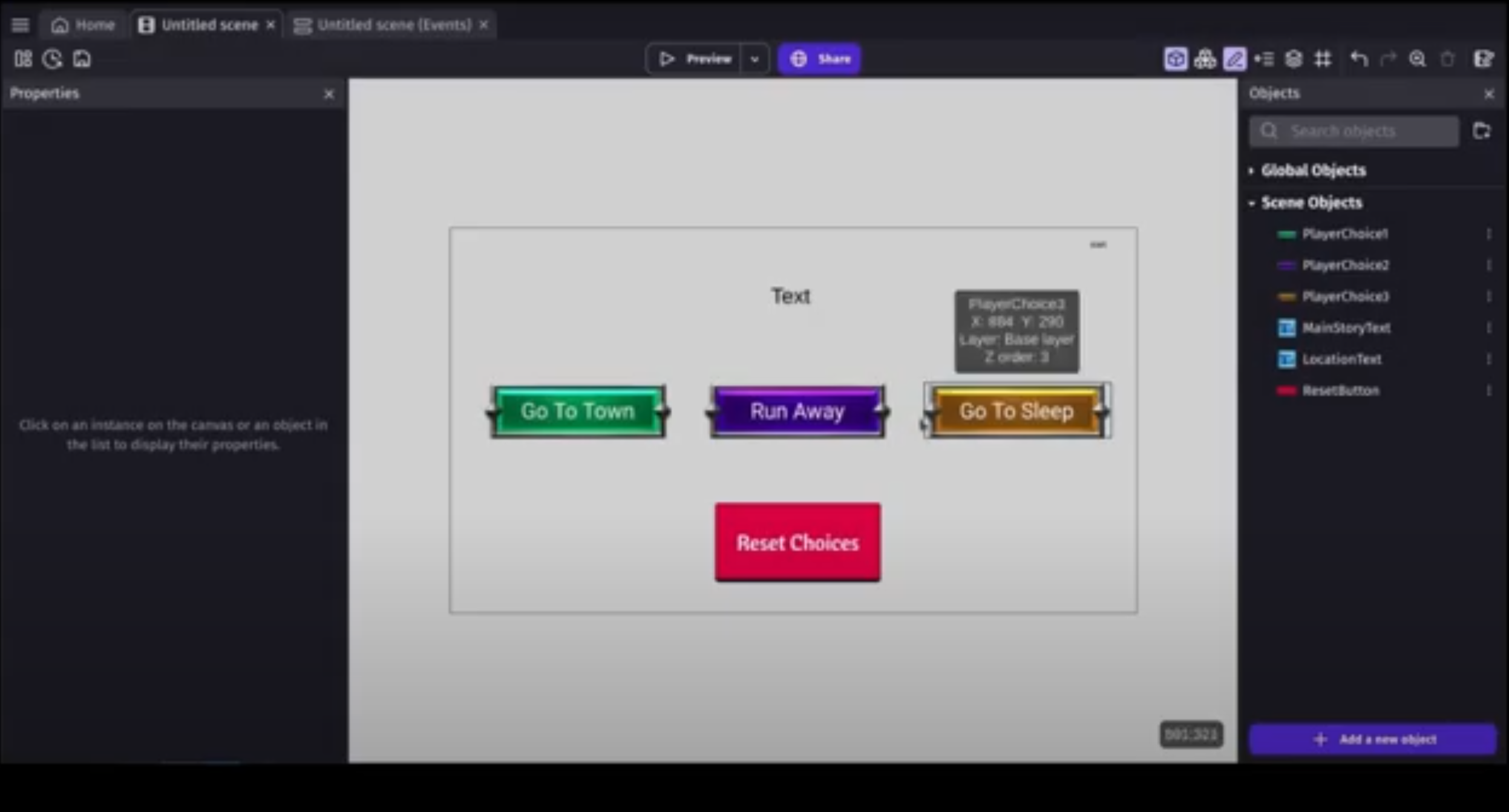Screen dimensions: 1509x812
Task: Click the undo arrow
Action: pyautogui.click(x=1359, y=59)
